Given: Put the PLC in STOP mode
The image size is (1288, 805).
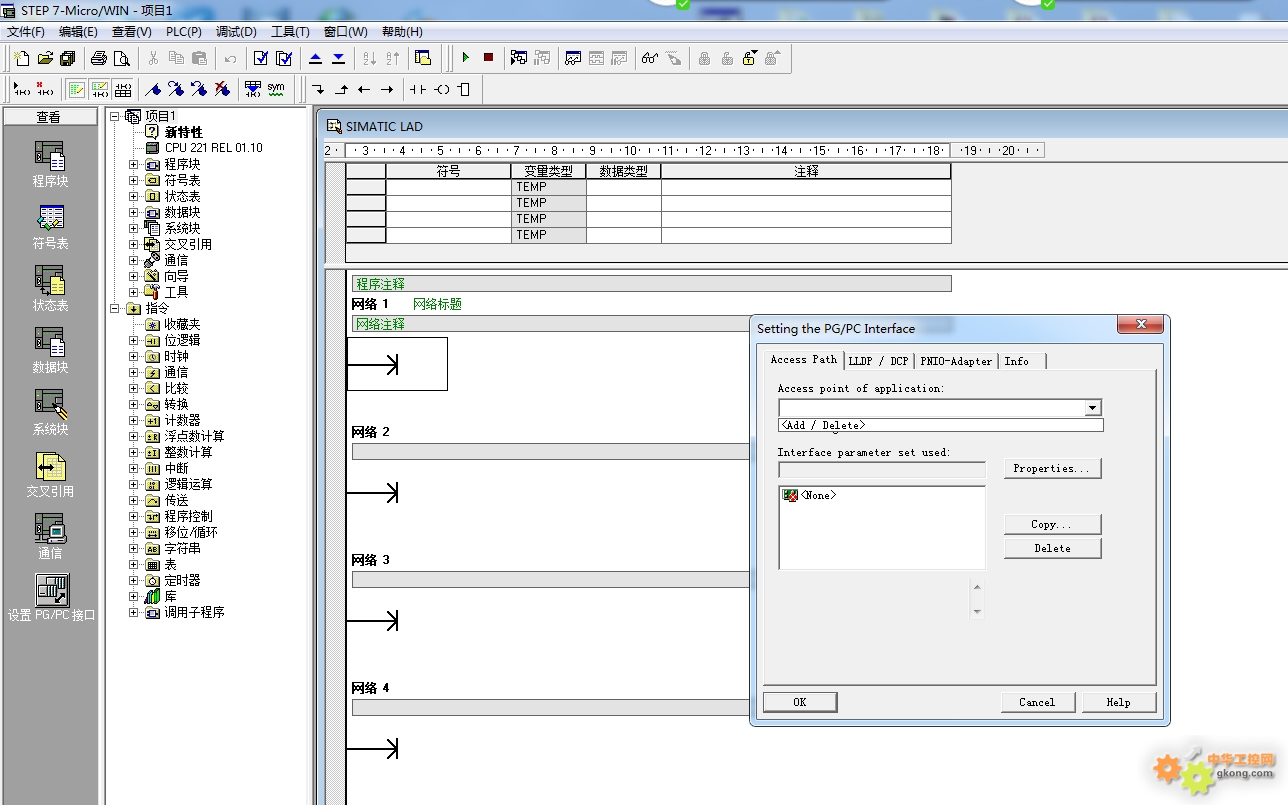Looking at the screenshot, I should coord(488,58).
